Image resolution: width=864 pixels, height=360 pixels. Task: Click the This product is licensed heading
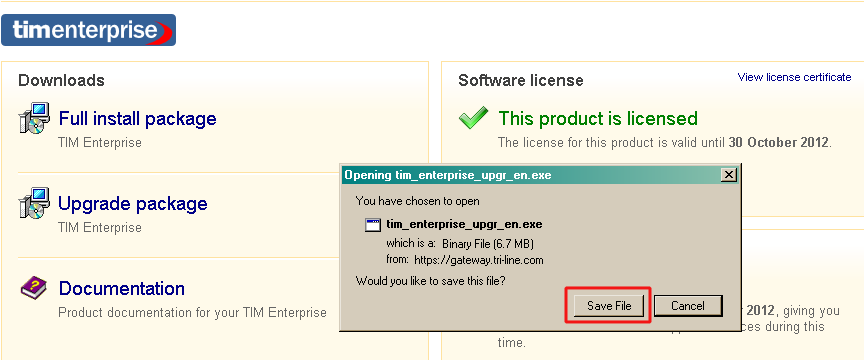(x=598, y=118)
